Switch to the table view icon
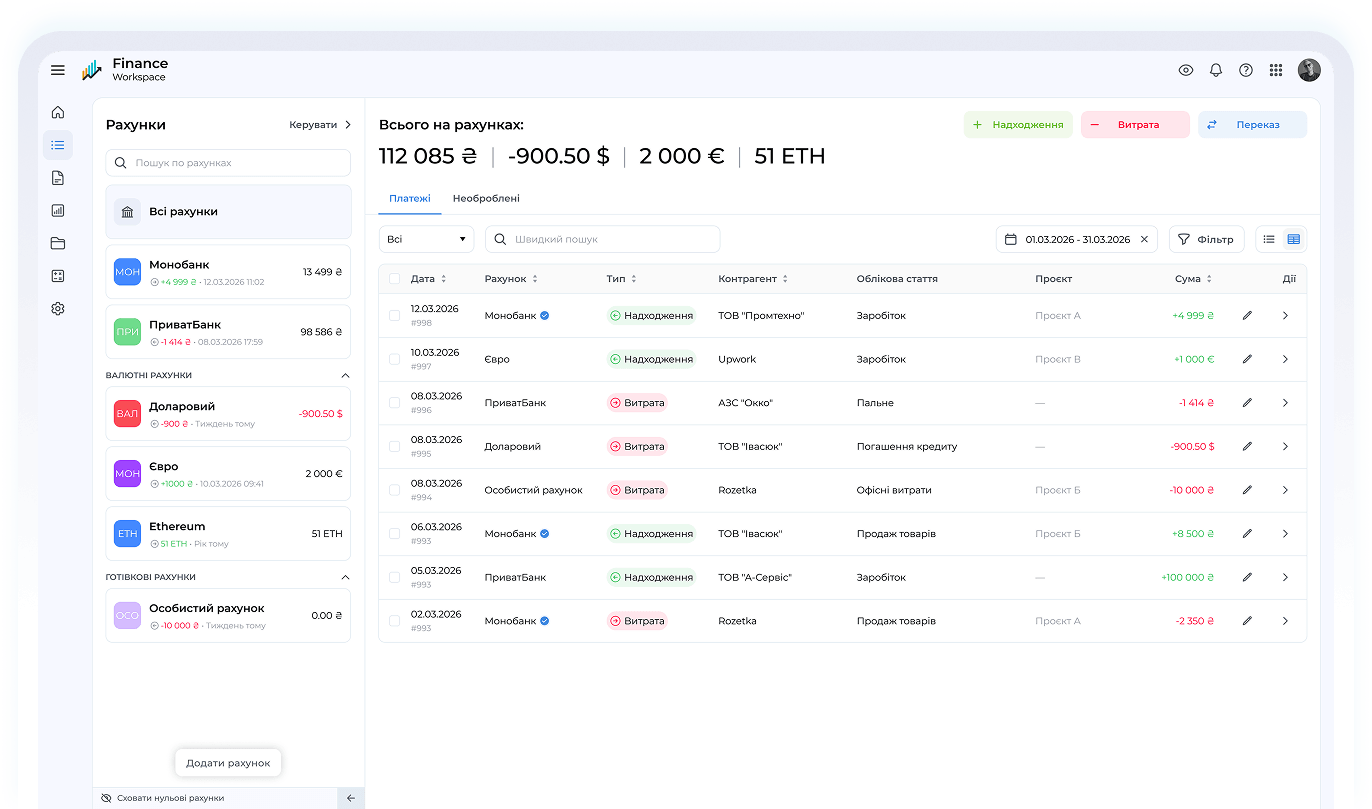Viewport: 1372px width, 809px height. click(1294, 239)
